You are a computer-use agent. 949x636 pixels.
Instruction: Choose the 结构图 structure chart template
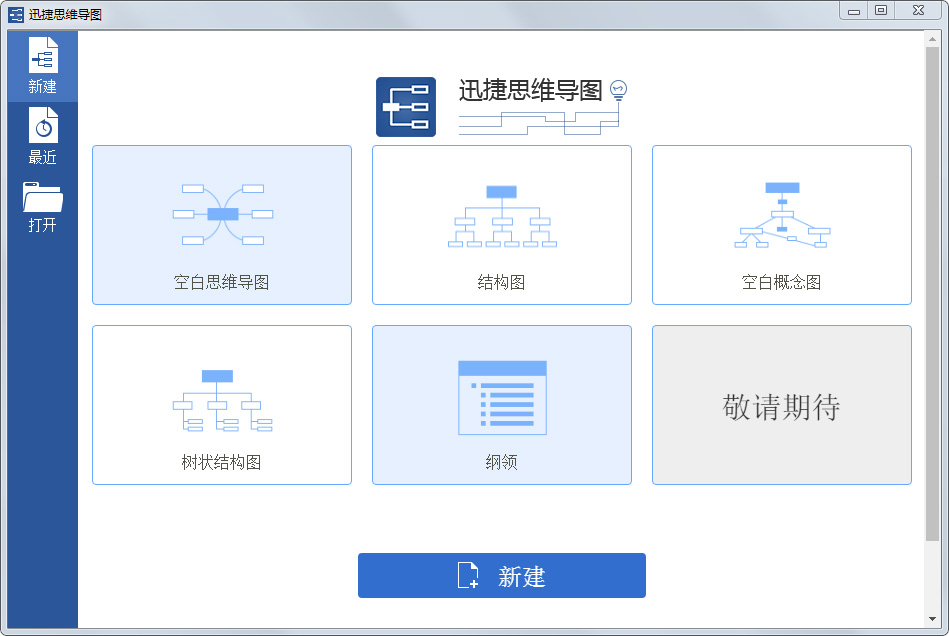[x=501, y=224]
